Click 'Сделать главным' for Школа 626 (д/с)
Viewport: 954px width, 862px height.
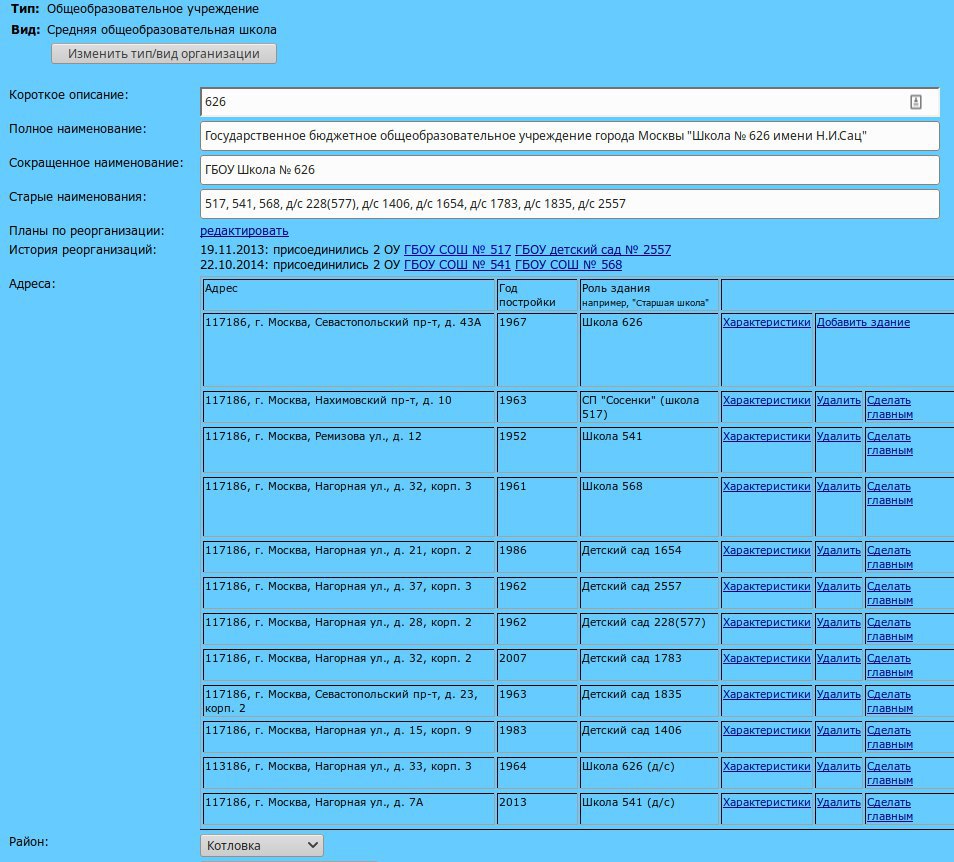pos(890,772)
